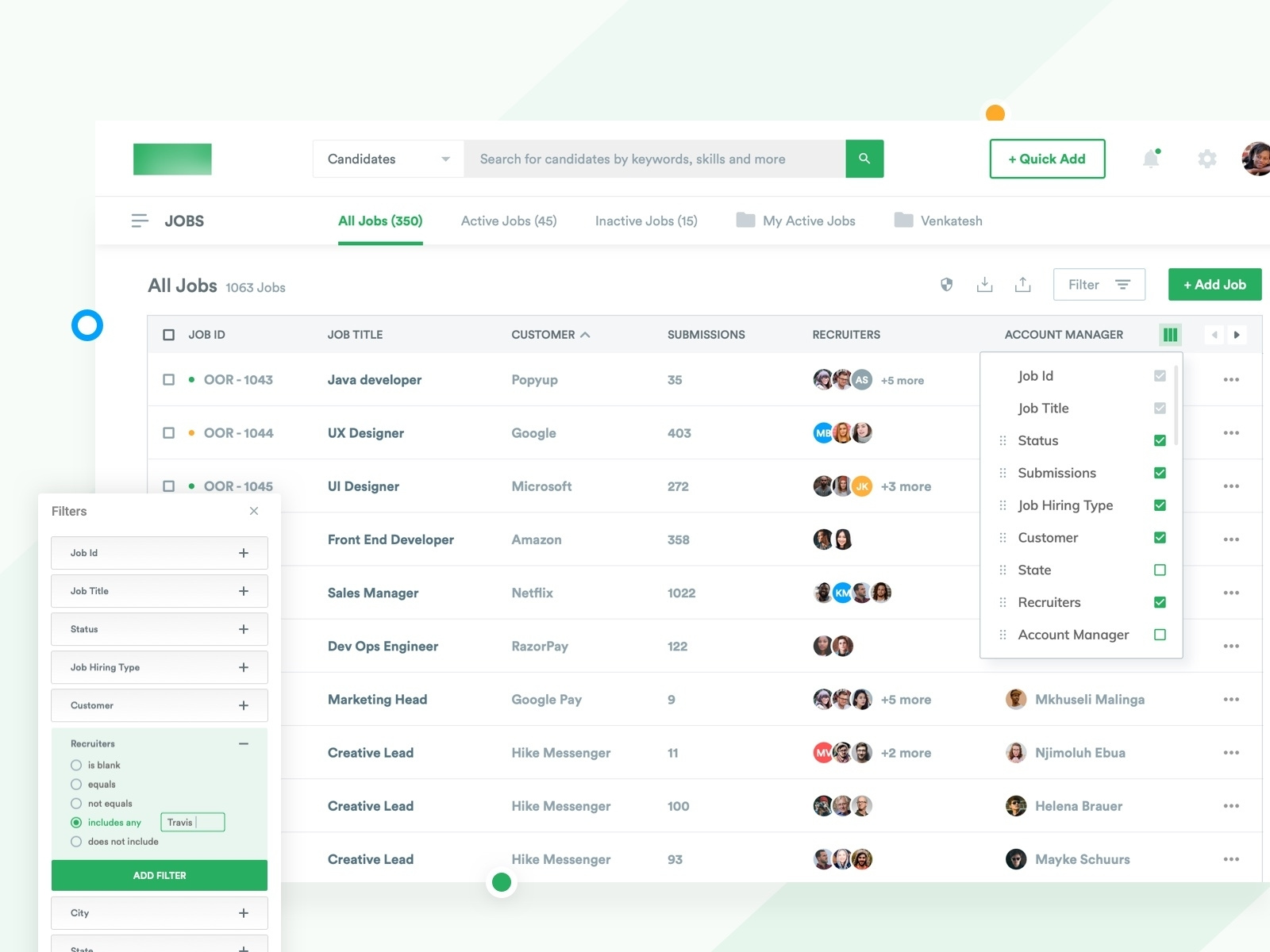The width and height of the screenshot is (1270, 952).
Task: Select checkbox for job OOR-1043
Action: 168,380
